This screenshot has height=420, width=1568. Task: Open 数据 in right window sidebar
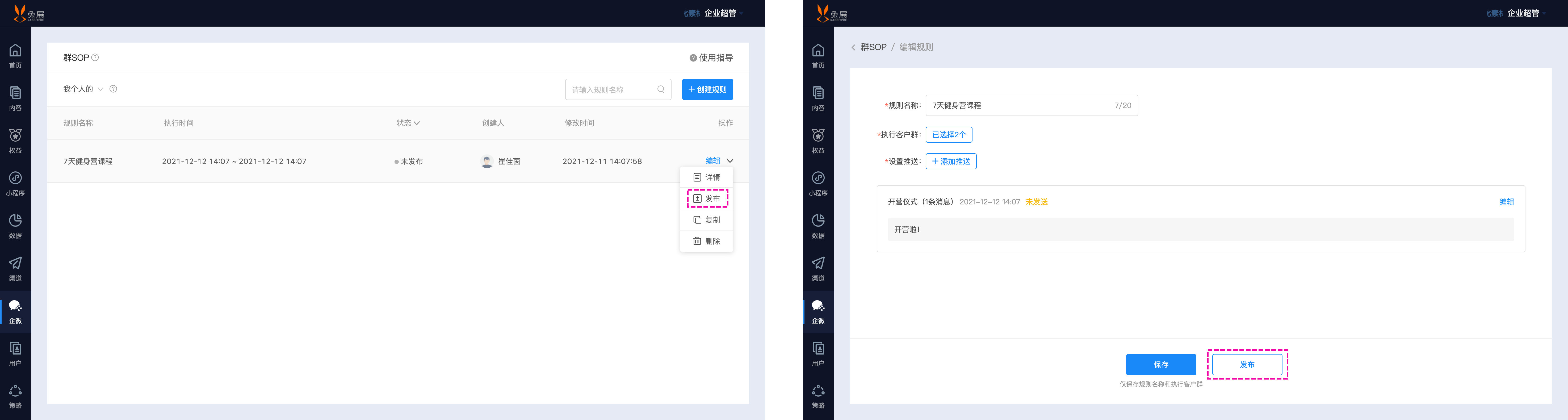click(818, 227)
